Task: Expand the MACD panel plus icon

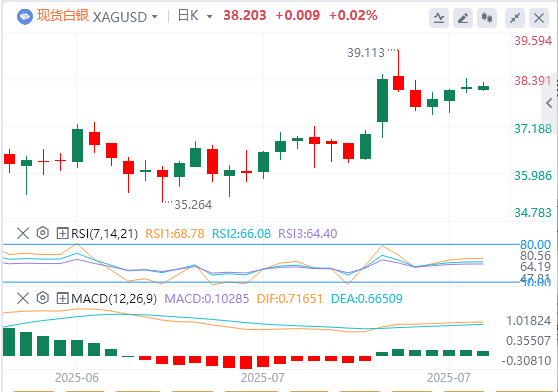Action: [x=62, y=298]
